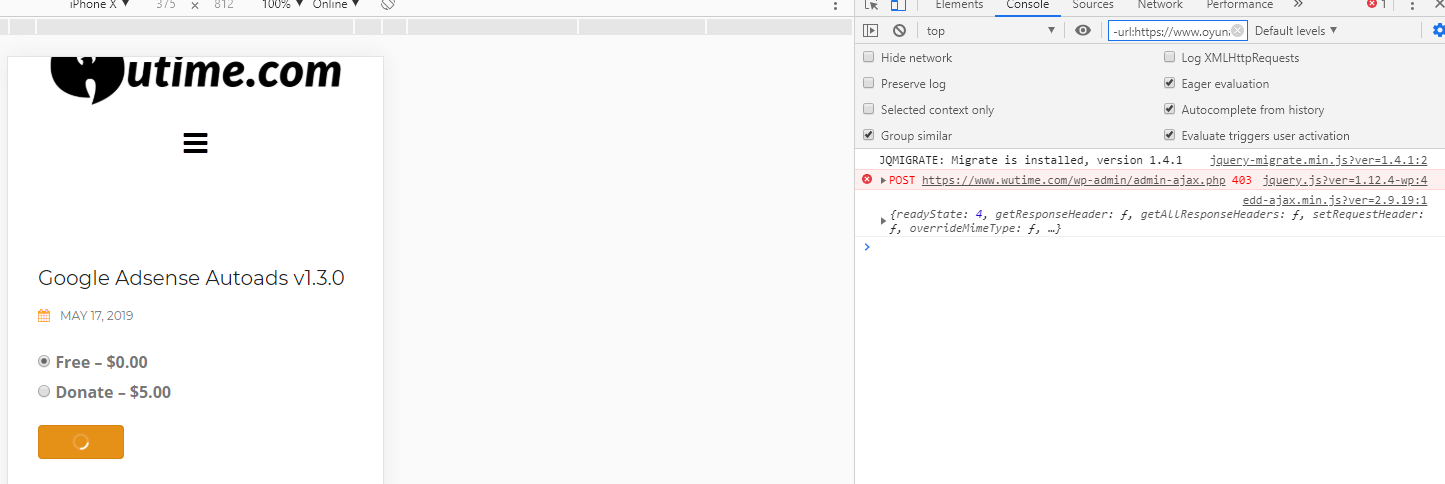Select the Donate – $5.00 option
The height and width of the screenshot is (484, 1445).
coord(44,391)
